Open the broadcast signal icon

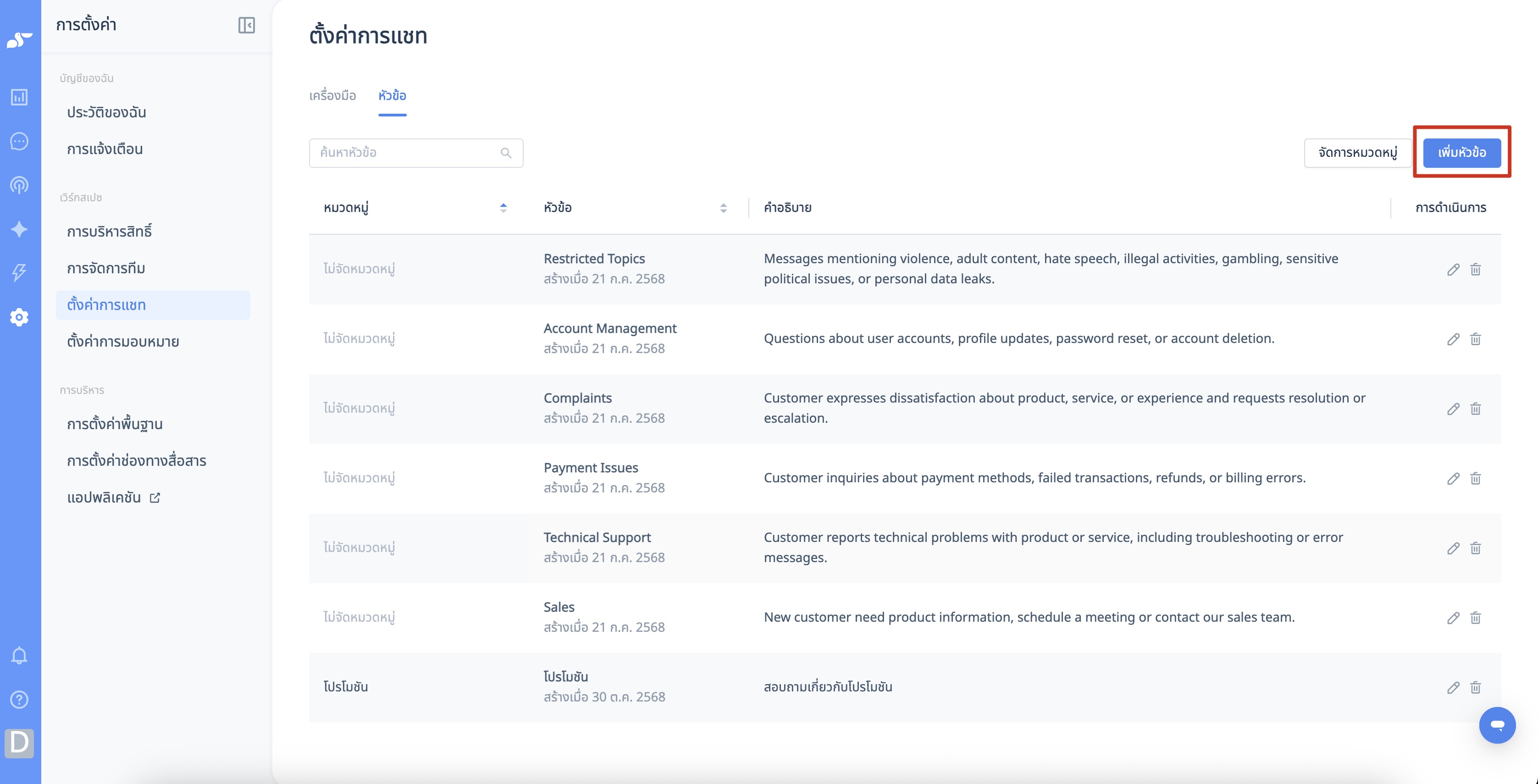(19, 185)
